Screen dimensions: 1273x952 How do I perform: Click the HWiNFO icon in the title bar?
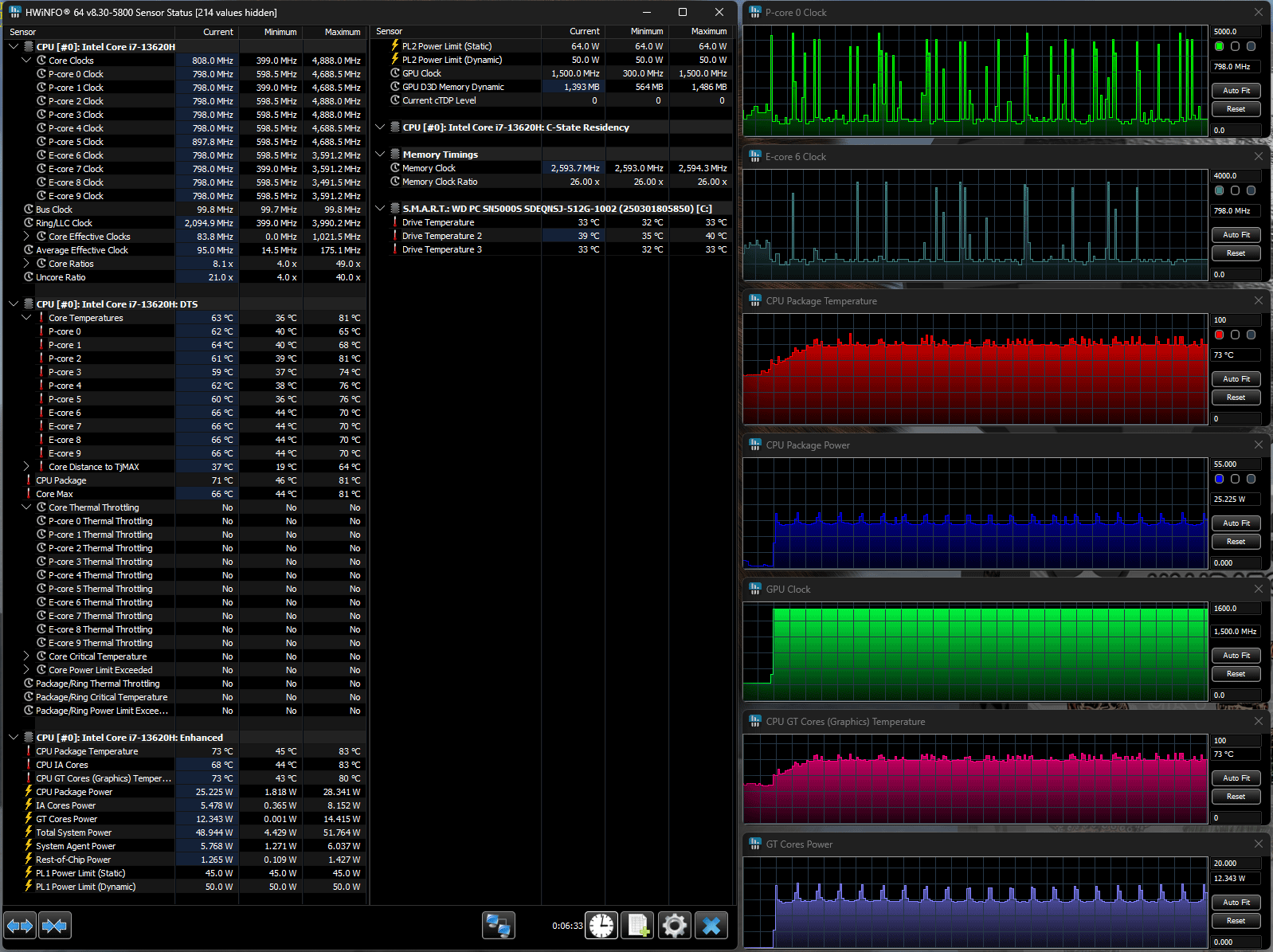click(x=14, y=12)
